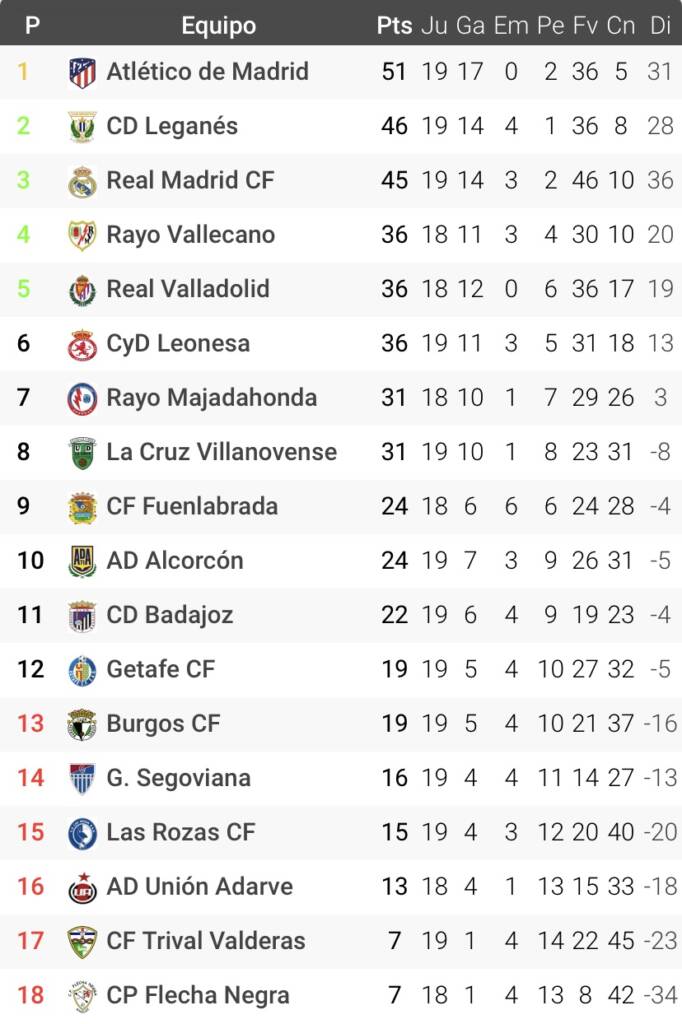Tap the AD Alcorcón crest
682x1024 pixels.
pyautogui.click(x=82, y=561)
